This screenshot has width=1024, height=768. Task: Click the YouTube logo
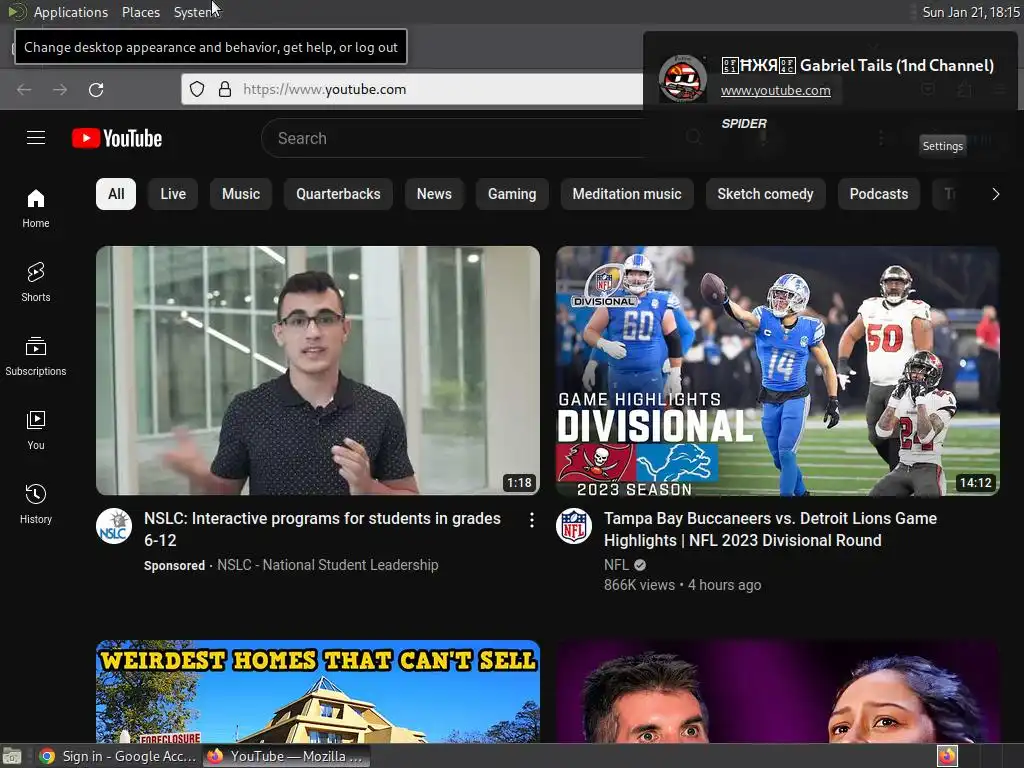(117, 138)
